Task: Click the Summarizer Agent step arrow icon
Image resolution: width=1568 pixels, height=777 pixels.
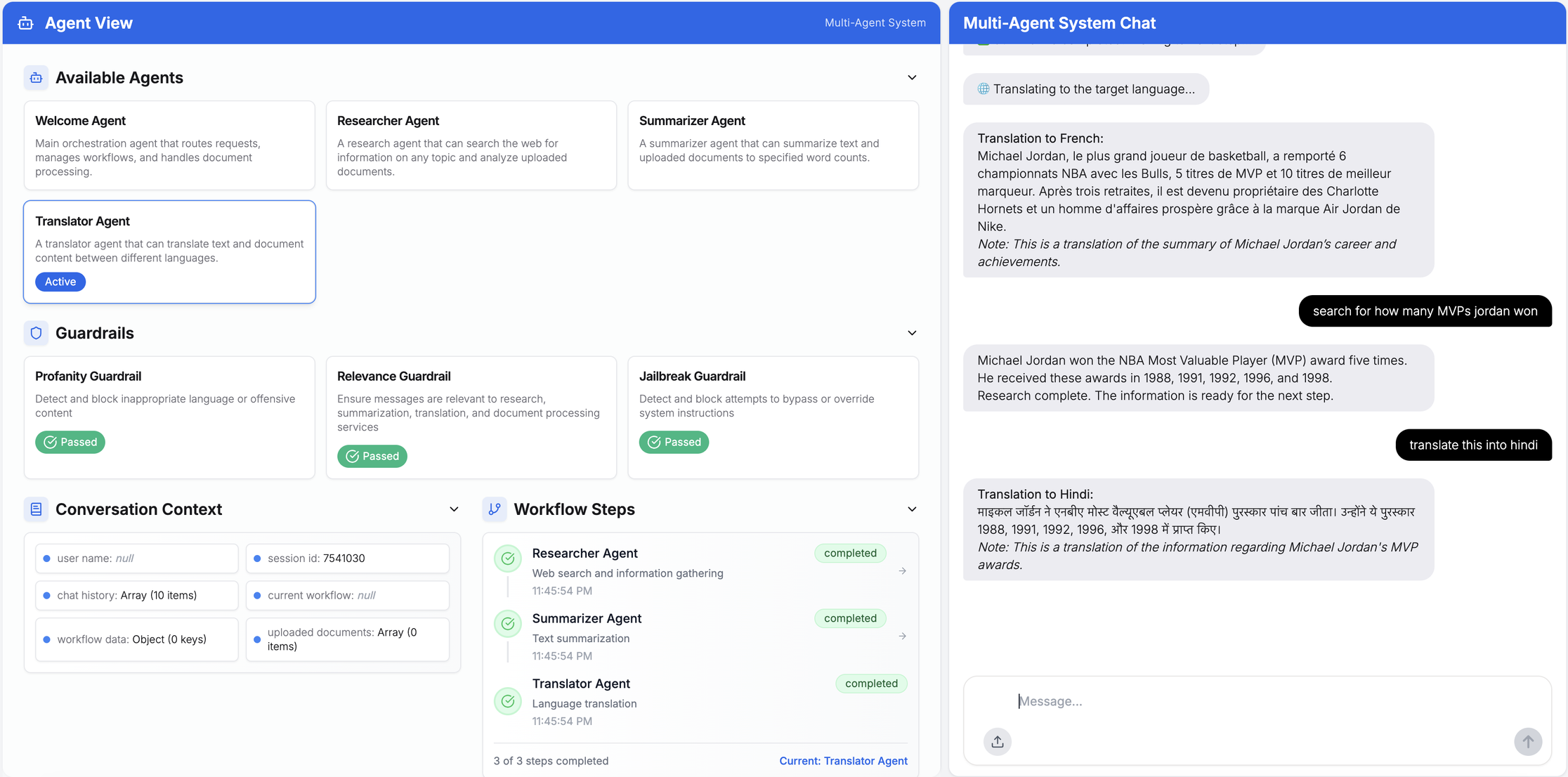Action: (x=902, y=636)
